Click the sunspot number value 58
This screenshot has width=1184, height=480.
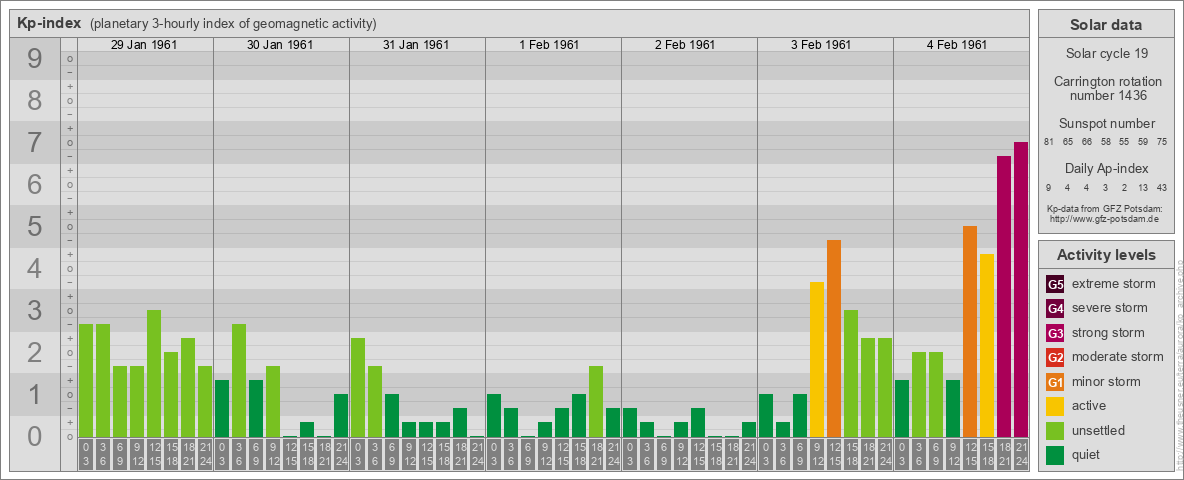[x=1105, y=142]
